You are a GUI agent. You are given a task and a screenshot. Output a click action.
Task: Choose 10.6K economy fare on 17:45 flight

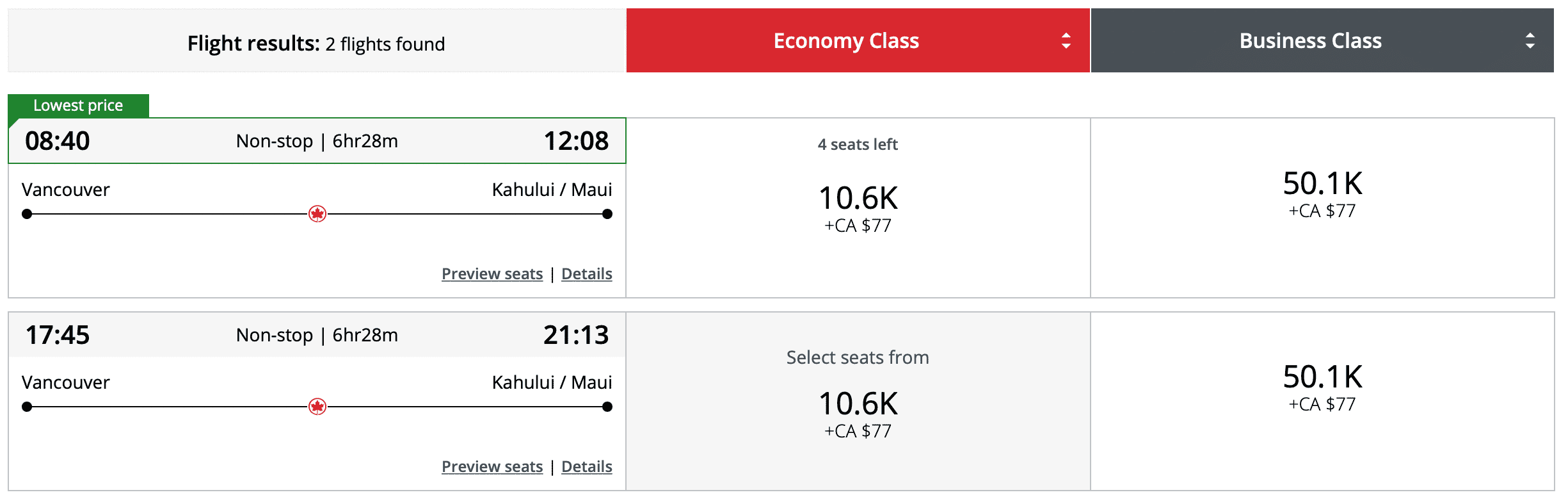coord(858,404)
